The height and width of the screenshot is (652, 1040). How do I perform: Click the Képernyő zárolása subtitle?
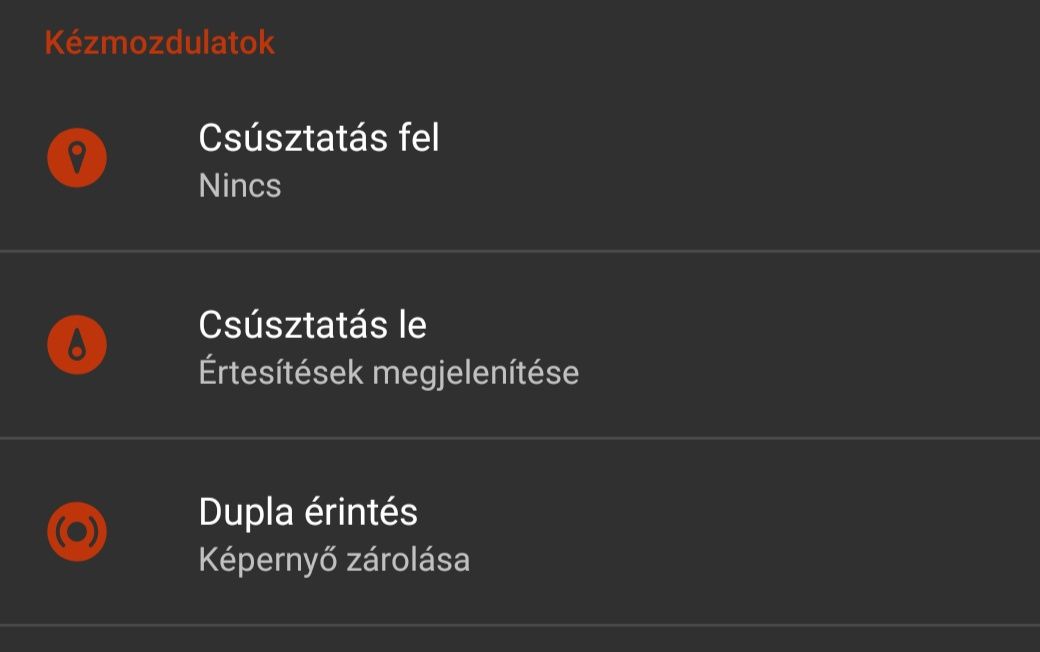[x=334, y=560]
